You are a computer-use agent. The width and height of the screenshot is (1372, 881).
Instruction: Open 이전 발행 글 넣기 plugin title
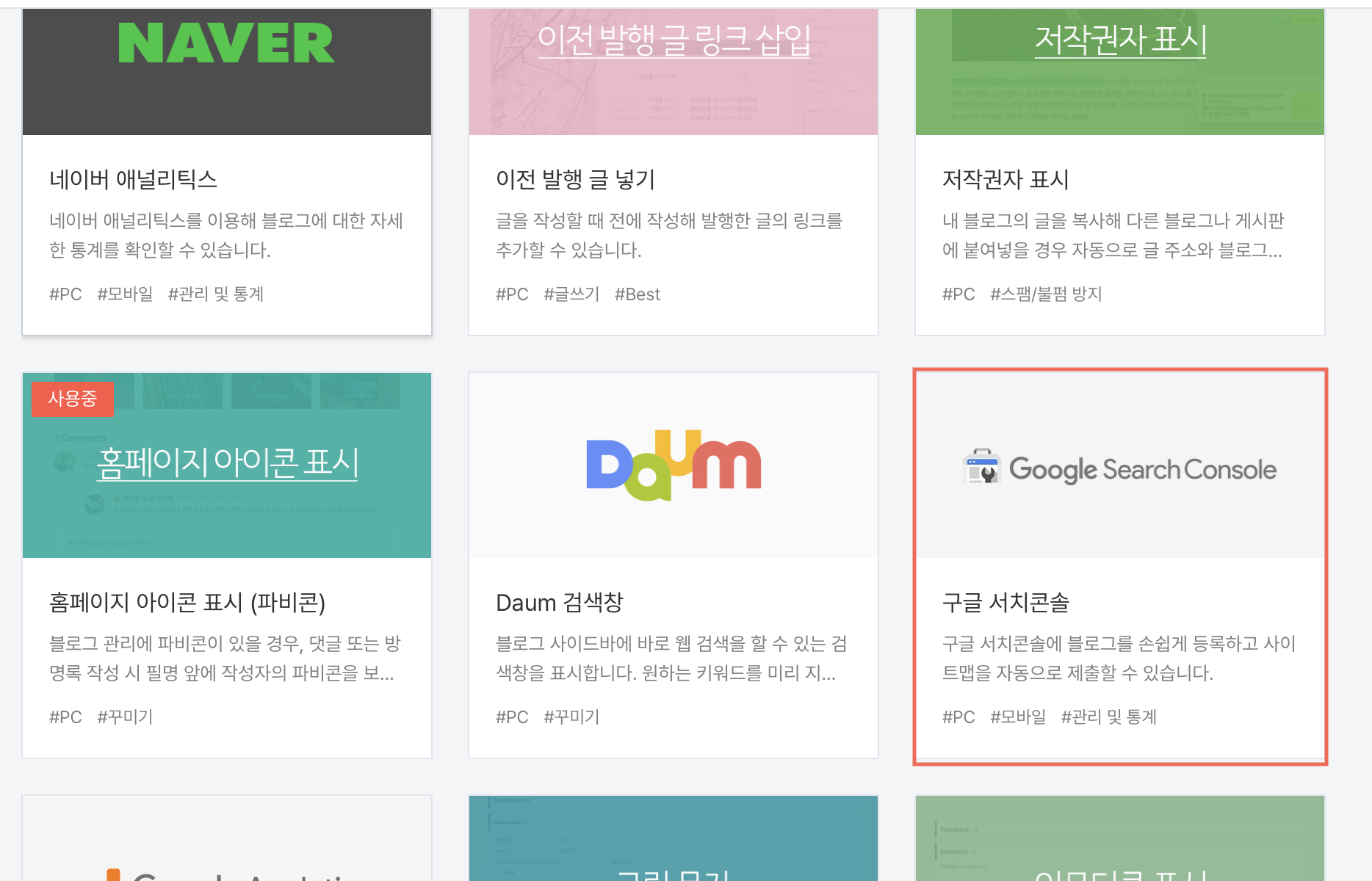point(575,179)
